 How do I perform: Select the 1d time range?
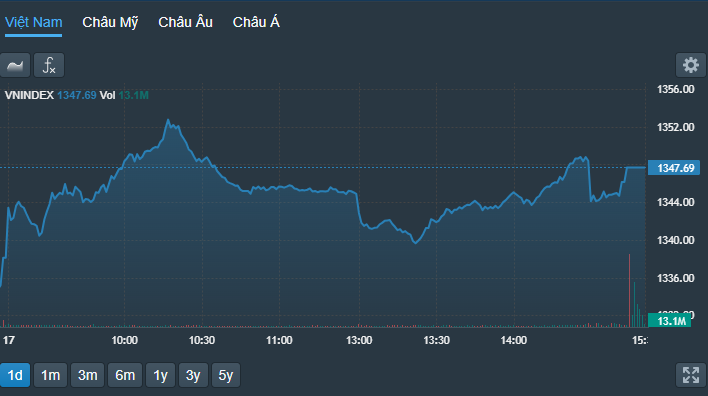click(15, 375)
